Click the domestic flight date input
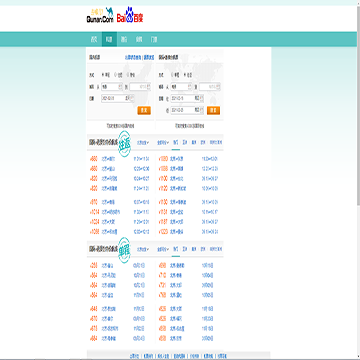 click(x=118, y=98)
